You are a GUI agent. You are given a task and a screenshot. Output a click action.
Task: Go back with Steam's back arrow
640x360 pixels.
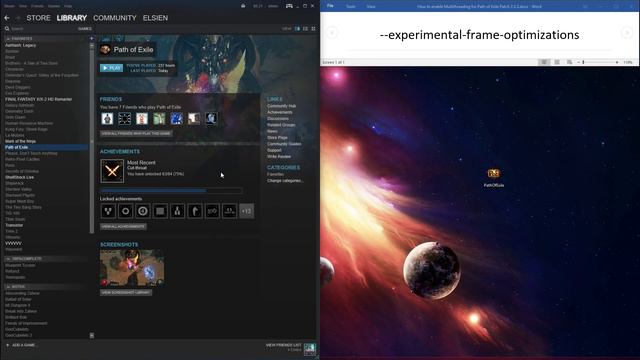[x=7, y=18]
